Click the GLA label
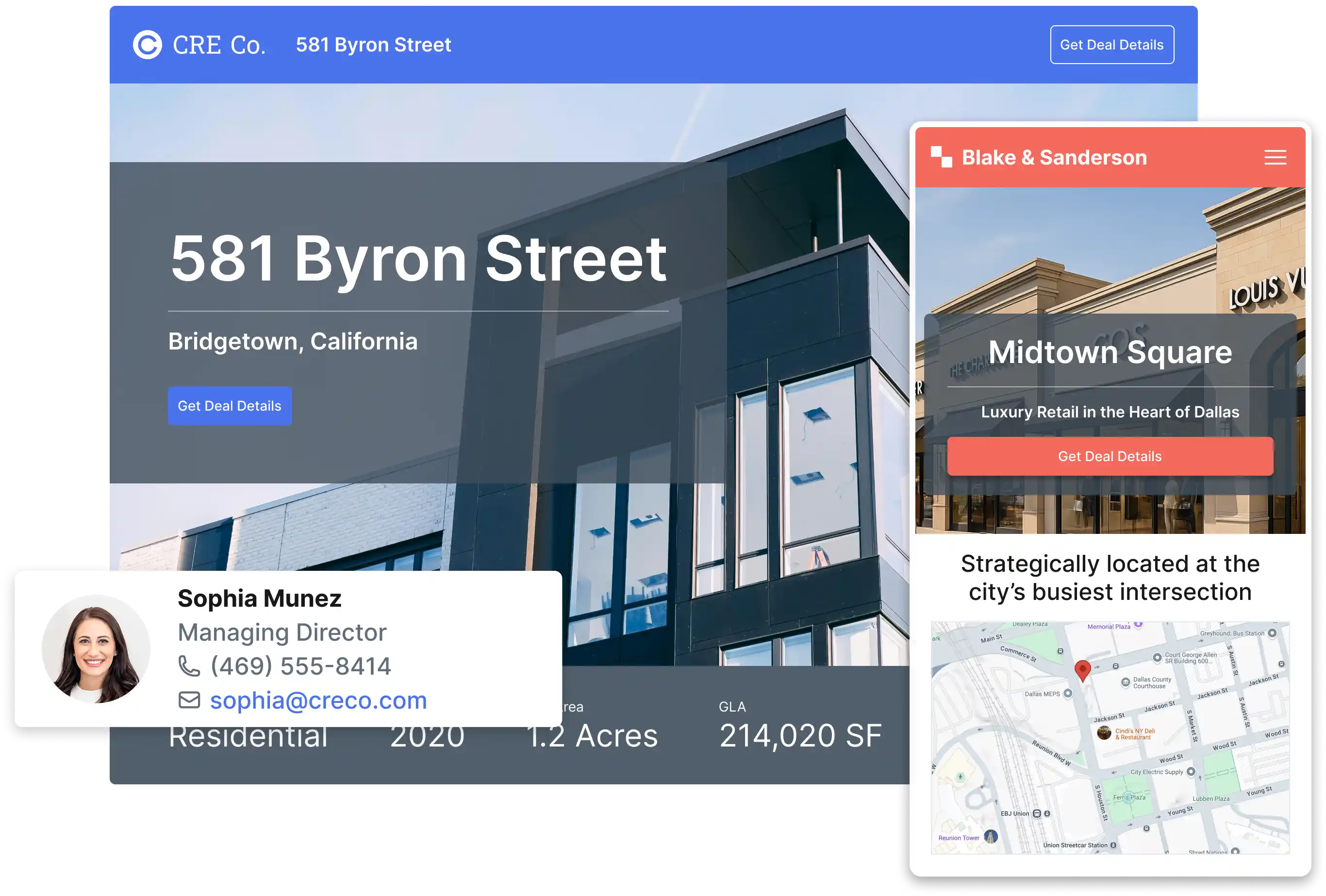This screenshot has width=1326, height=896. pos(732,707)
